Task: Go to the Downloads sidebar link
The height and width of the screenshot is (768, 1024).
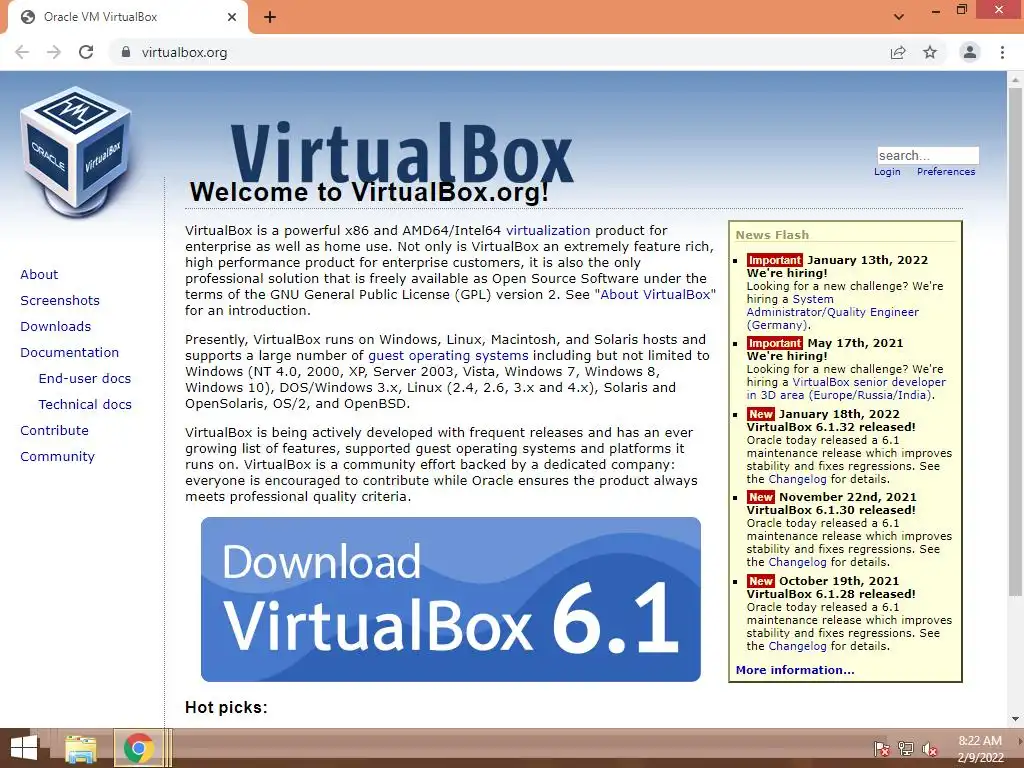Action: pyautogui.click(x=56, y=327)
